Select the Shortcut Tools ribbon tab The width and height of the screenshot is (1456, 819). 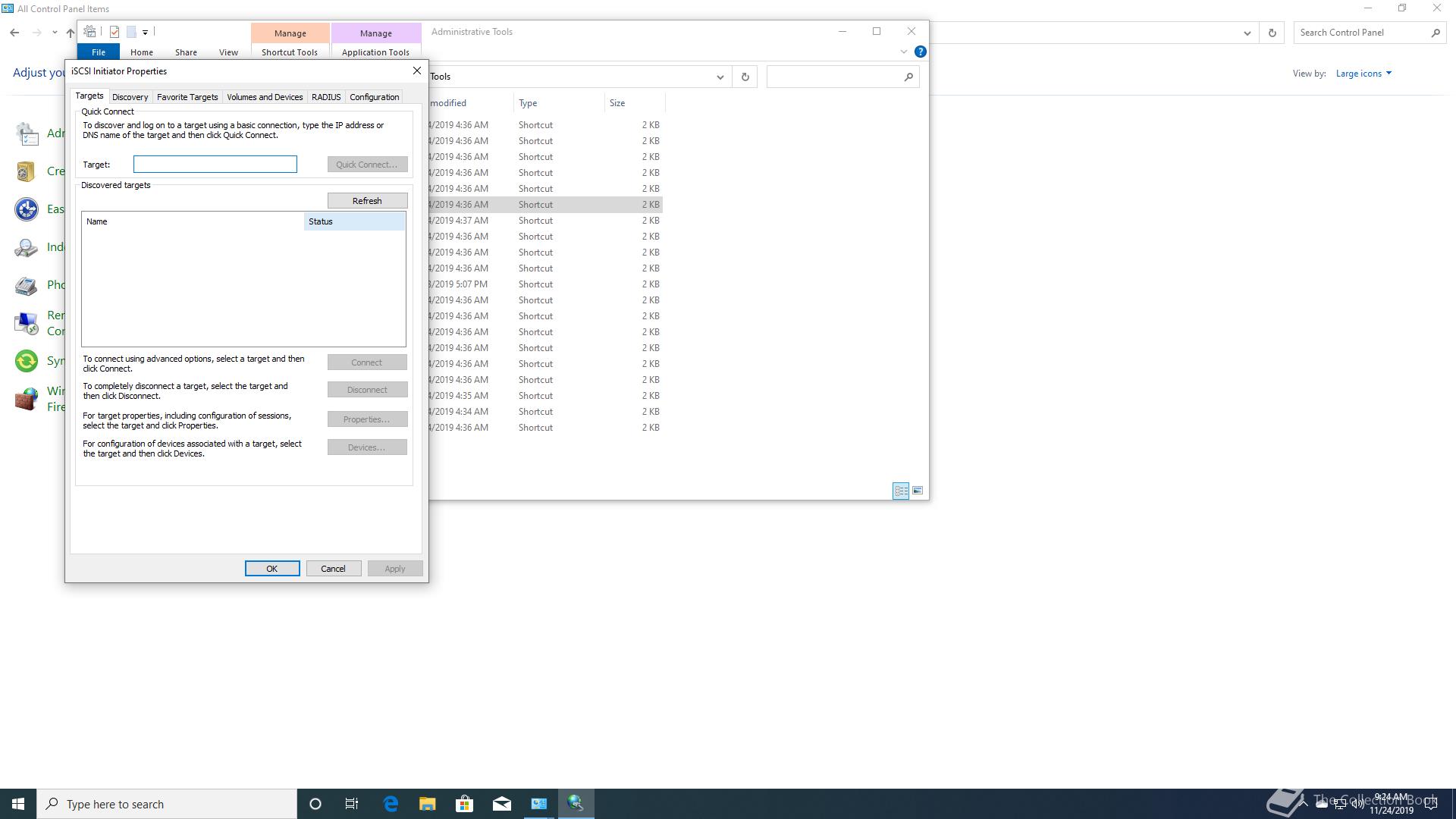(290, 52)
